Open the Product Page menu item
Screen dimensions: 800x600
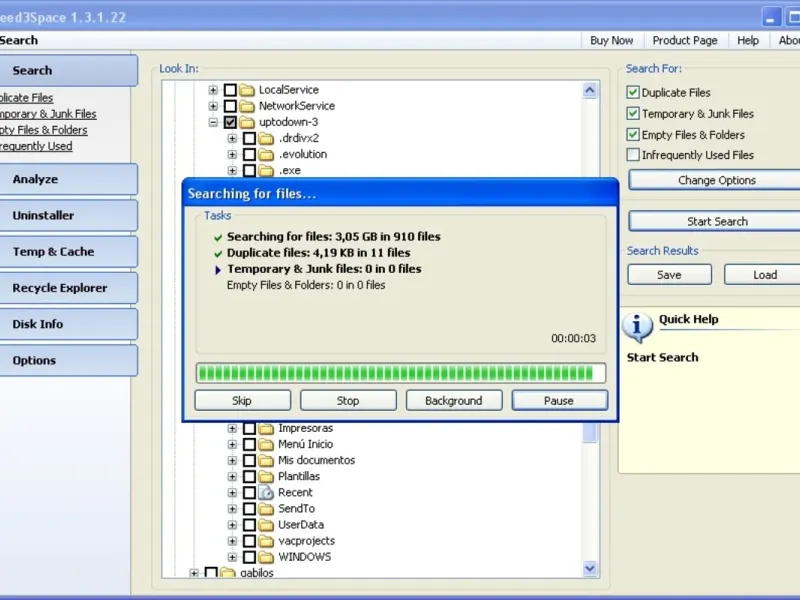[685, 40]
